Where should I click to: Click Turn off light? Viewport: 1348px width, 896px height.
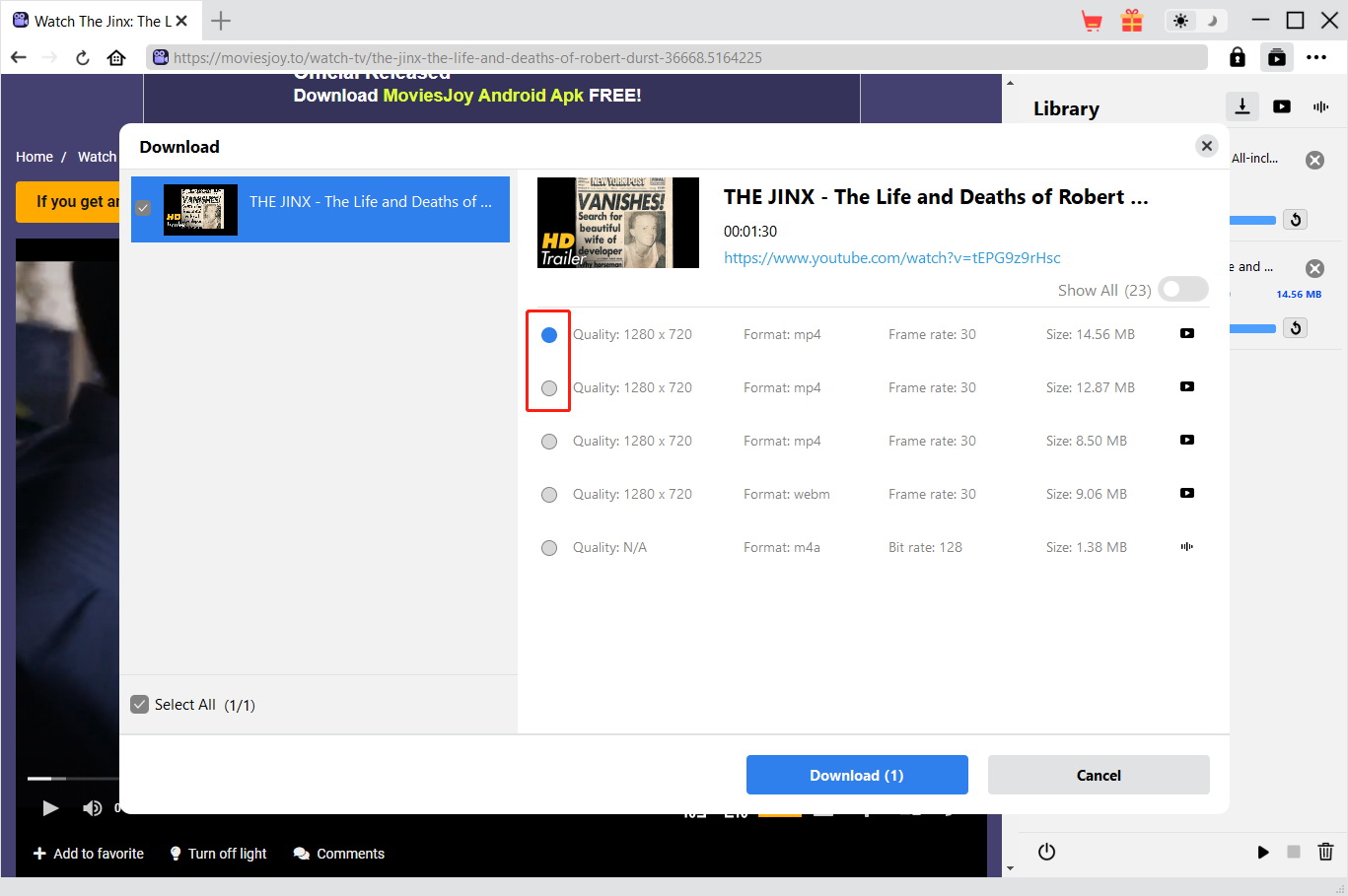[218, 854]
